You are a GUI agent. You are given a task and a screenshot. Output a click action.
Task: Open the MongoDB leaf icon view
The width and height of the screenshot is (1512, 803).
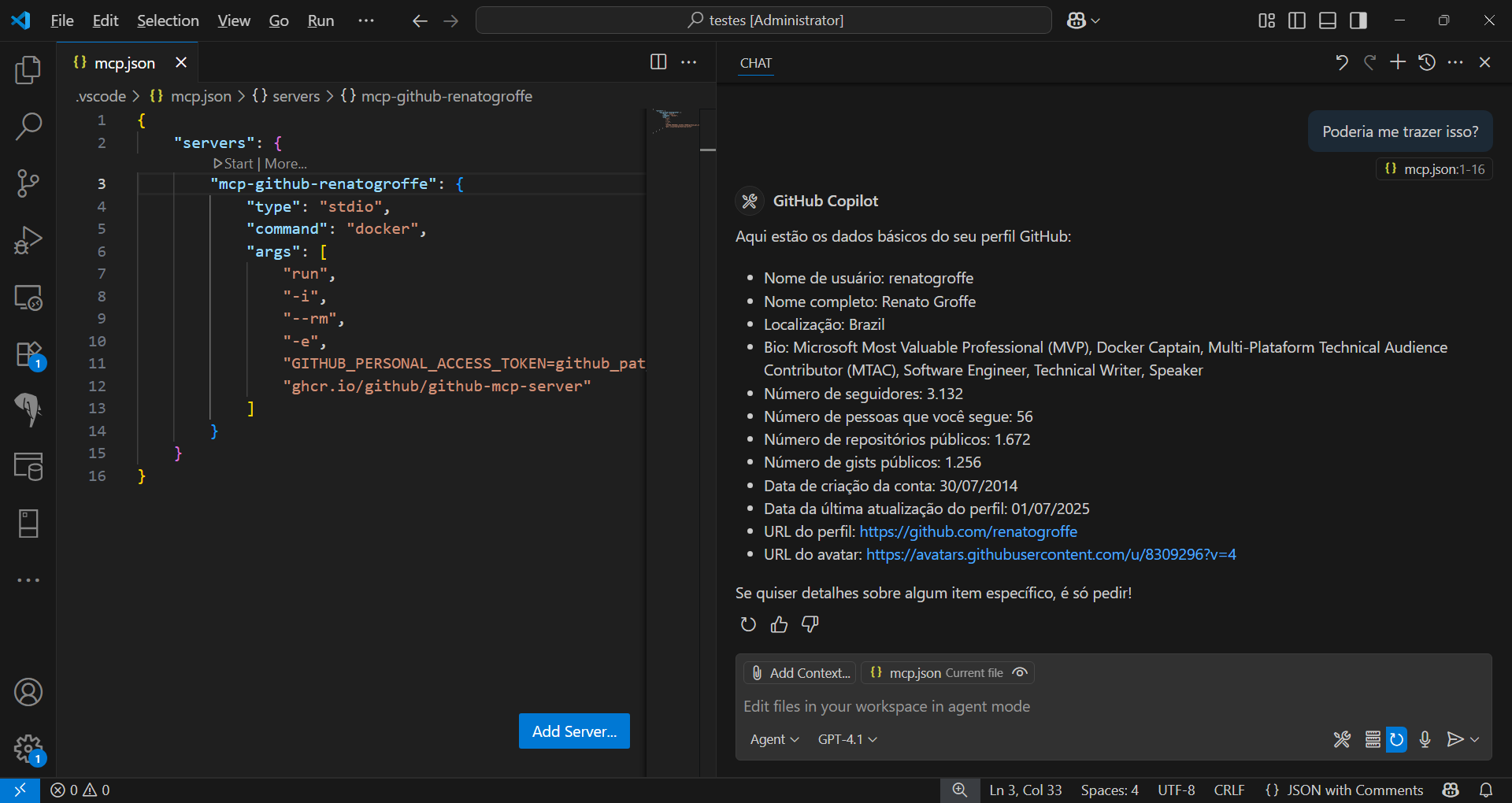click(28, 409)
